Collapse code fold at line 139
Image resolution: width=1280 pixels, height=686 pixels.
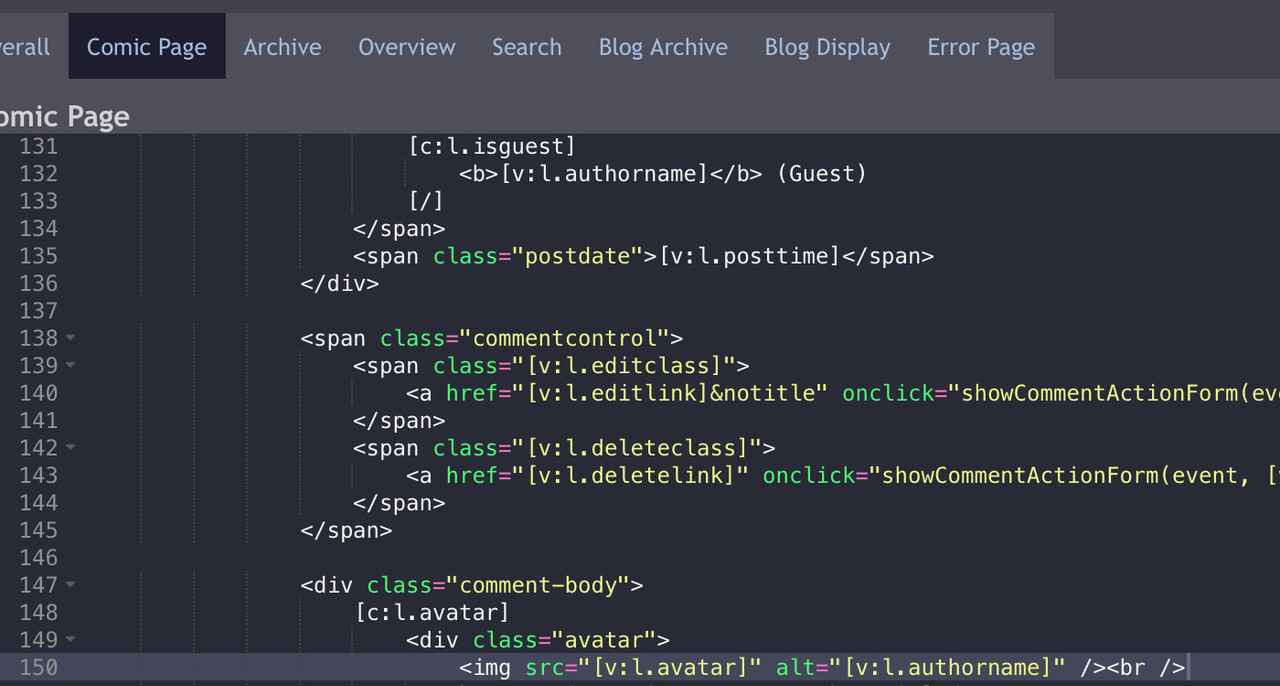pyautogui.click(x=70, y=366)
